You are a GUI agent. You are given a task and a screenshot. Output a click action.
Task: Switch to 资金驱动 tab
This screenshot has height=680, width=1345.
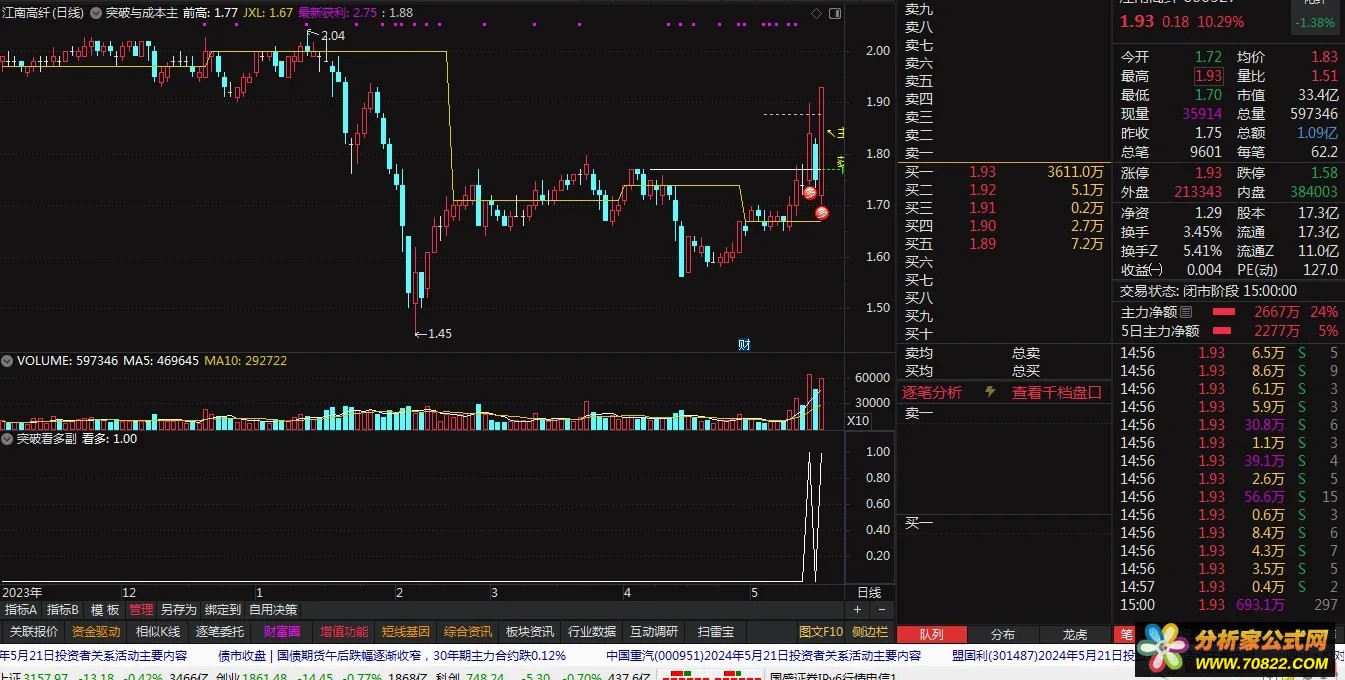(x=96, y=631)
